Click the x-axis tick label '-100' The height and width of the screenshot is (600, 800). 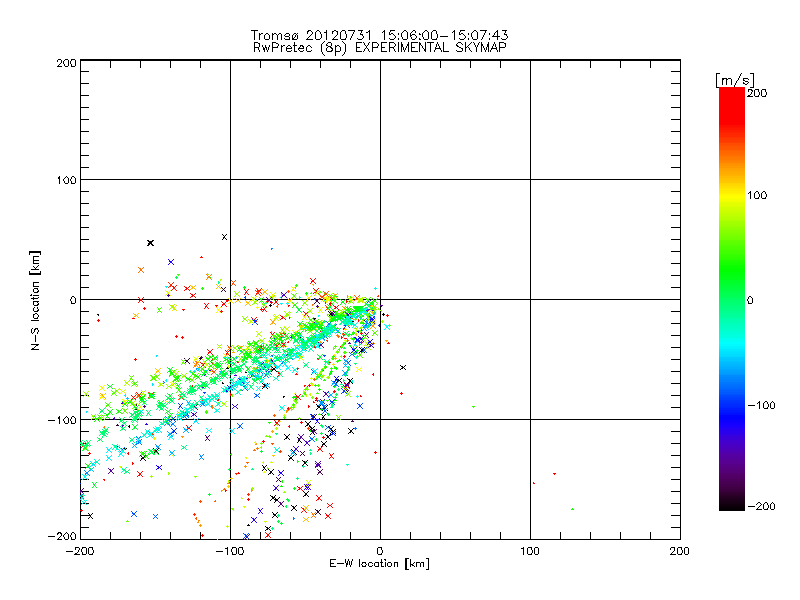[230, 552]
